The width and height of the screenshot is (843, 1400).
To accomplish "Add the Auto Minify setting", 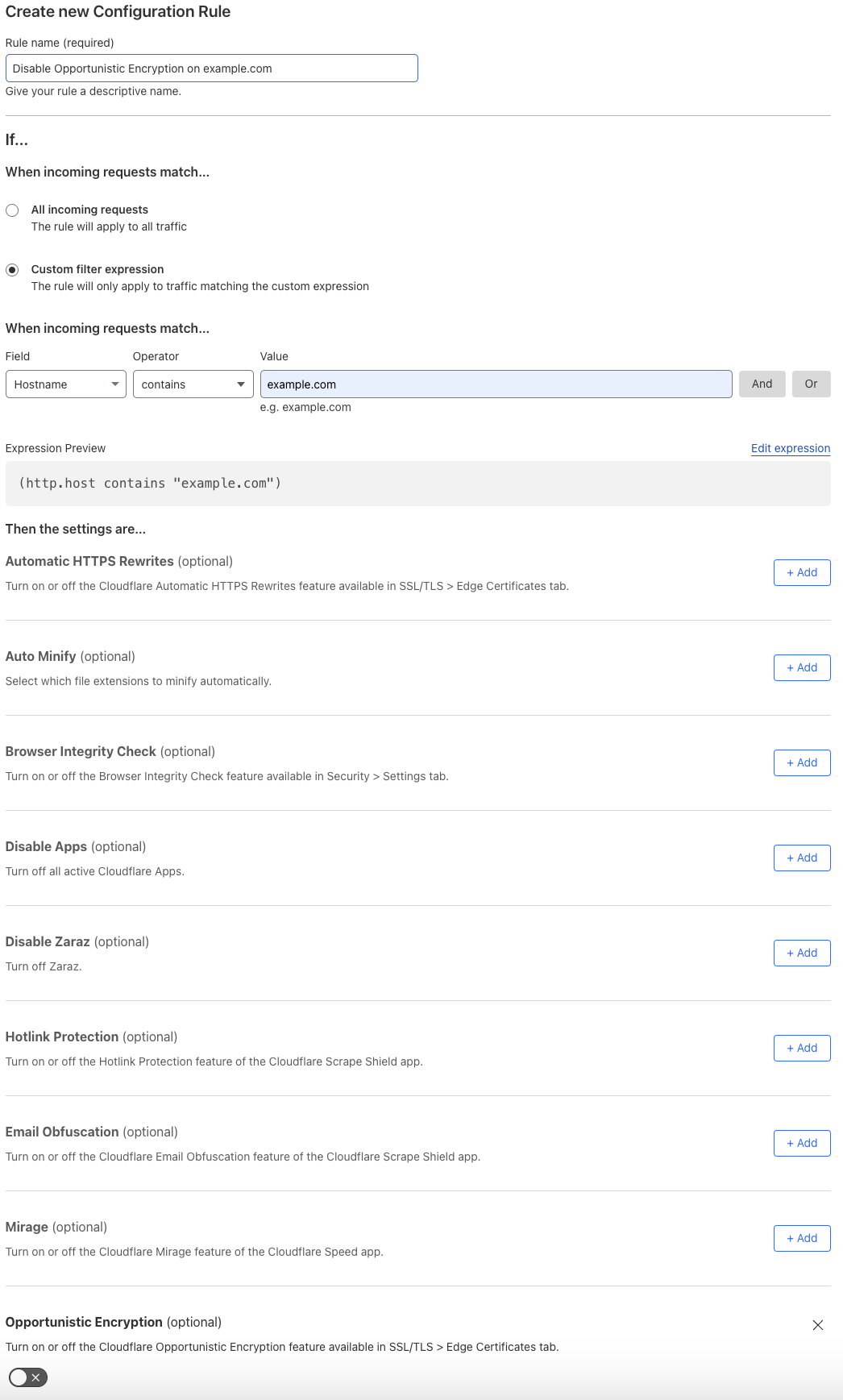I will point(801,667).
